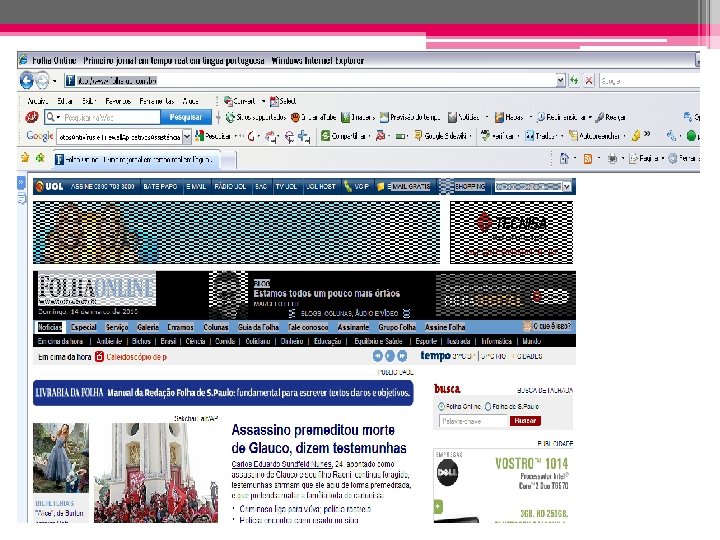Click the Palavra-chave search field
Viewport: 720px width, 540px height.
pyautogui.click(x=473, y=421)
